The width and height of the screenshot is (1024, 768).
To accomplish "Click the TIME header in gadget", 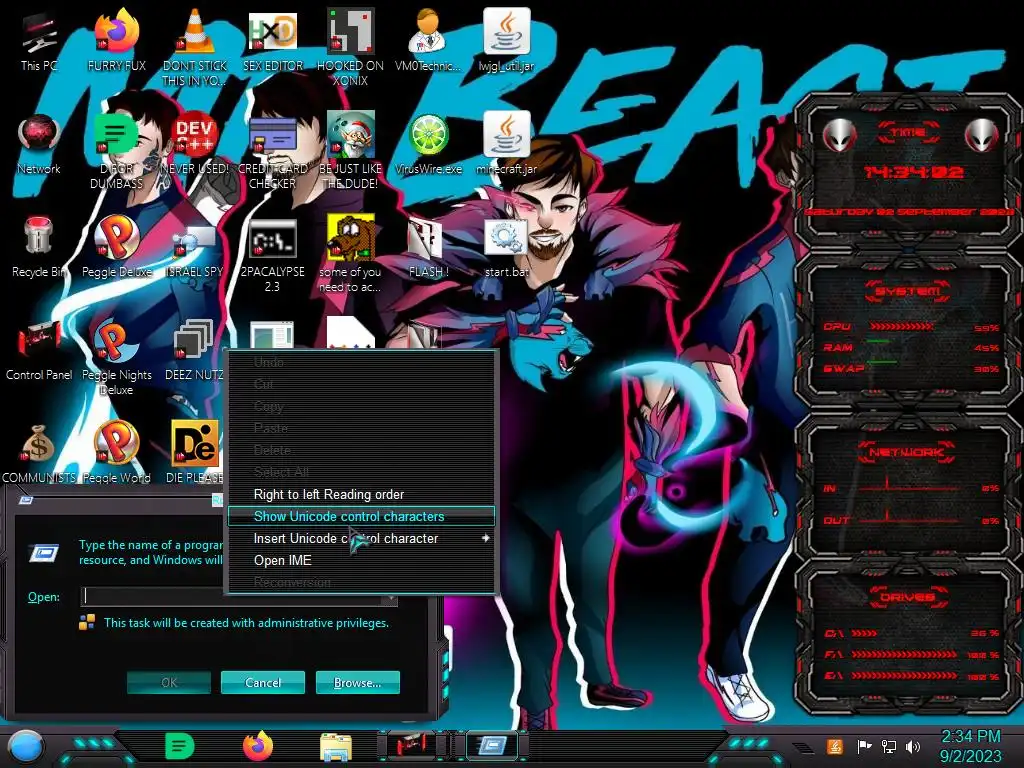I will (908, 132).
